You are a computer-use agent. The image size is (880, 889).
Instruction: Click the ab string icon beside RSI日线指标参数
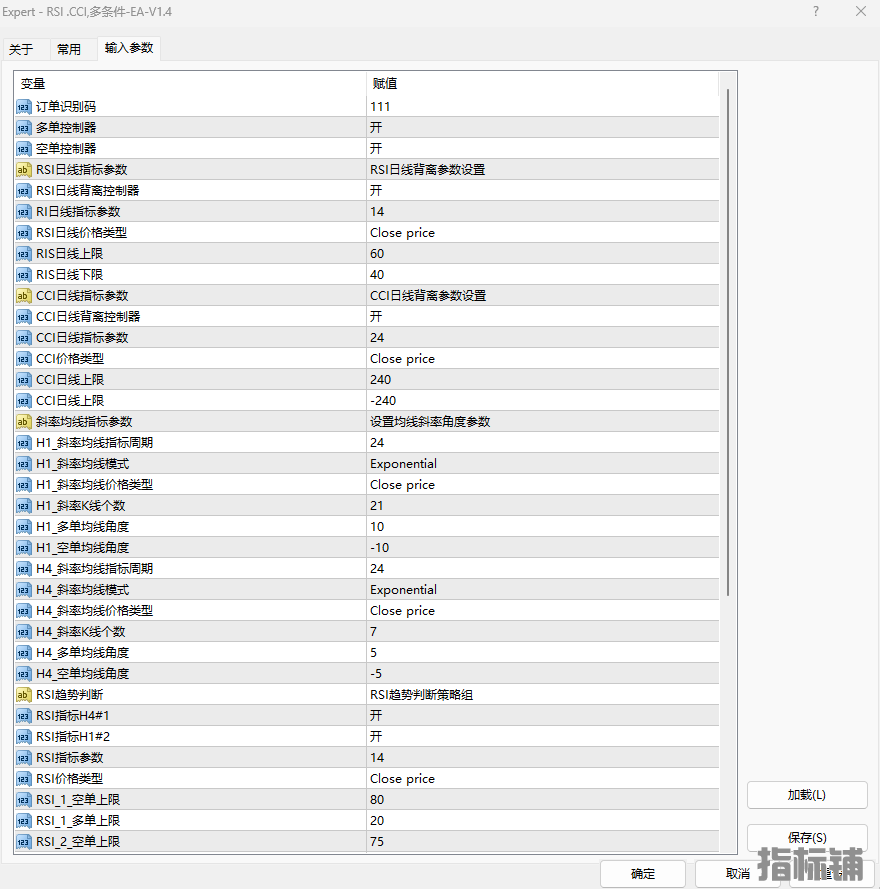23,170
